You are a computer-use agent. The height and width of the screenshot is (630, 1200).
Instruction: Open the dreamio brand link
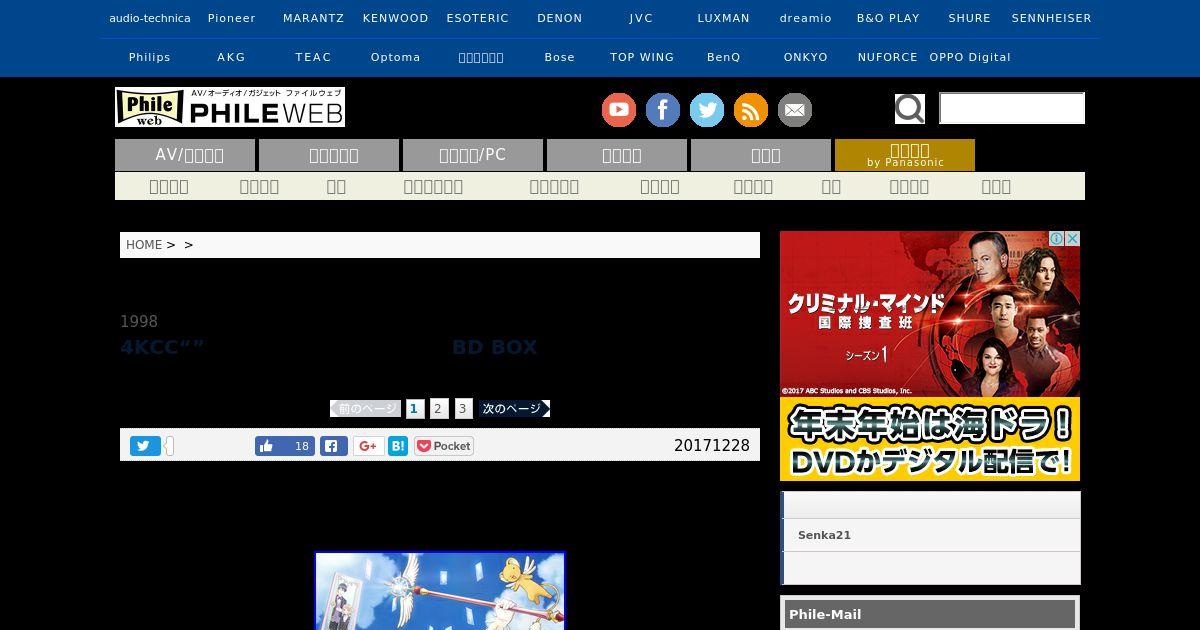tap(806, 18)
